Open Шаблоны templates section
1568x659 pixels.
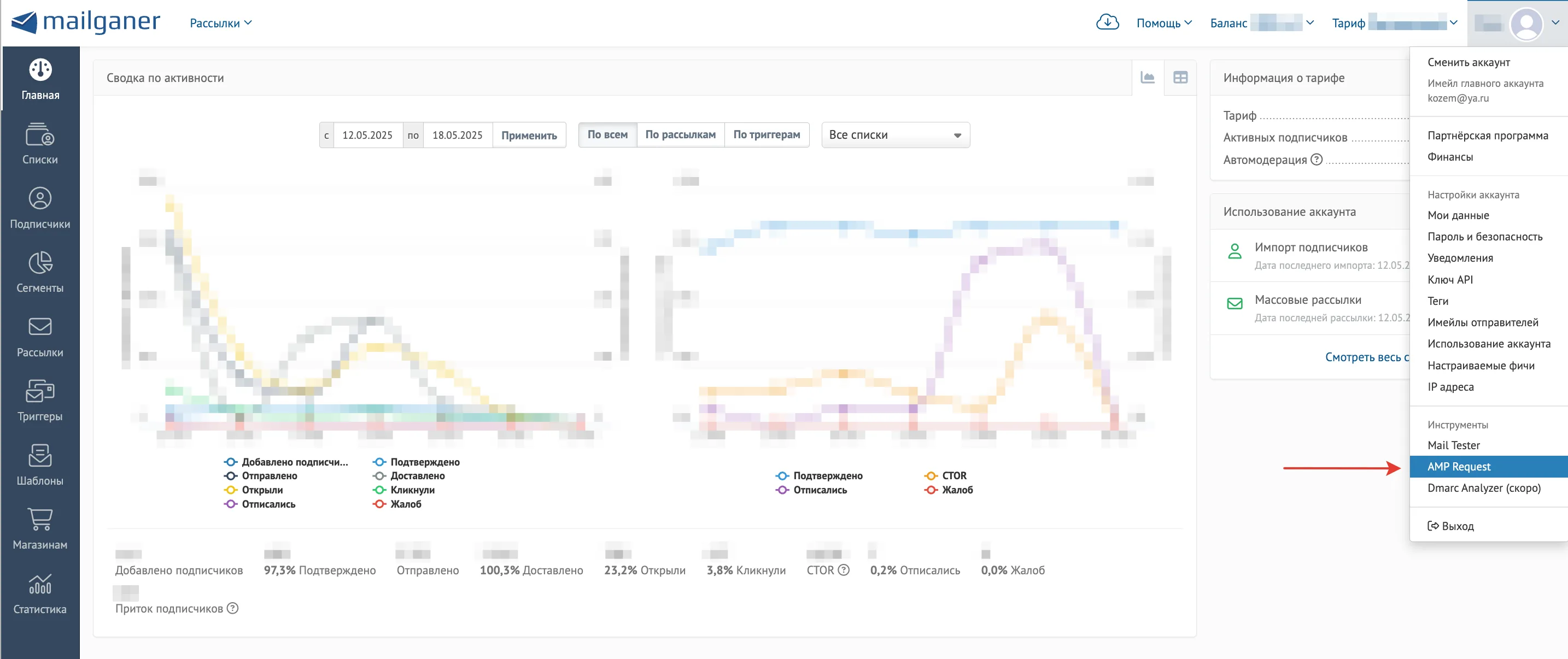(x=40, y=465)
